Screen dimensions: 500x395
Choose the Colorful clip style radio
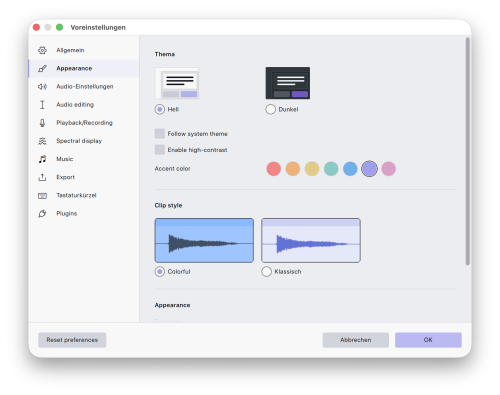pos(160,272)
